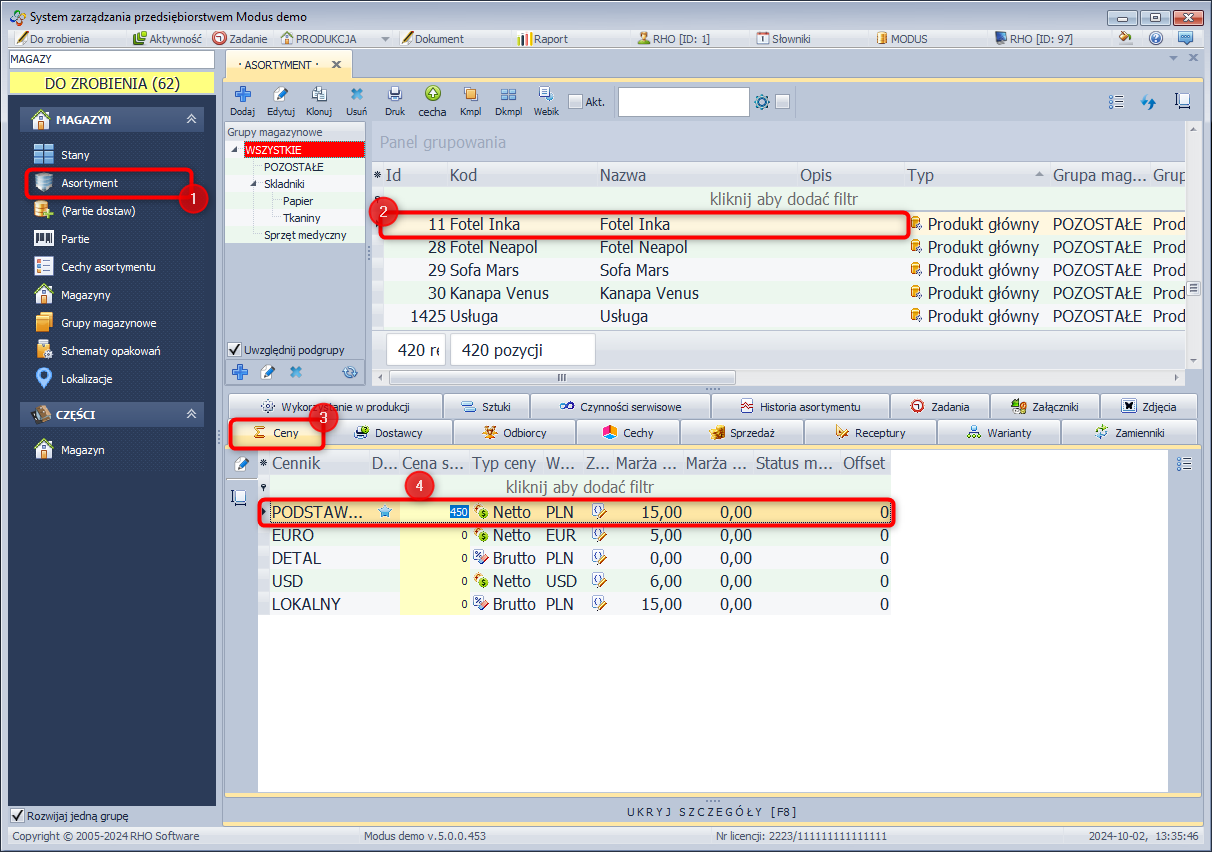Click the Dodaj (add) toolbar icon
1212x852 pixels.
pos(242,99)
